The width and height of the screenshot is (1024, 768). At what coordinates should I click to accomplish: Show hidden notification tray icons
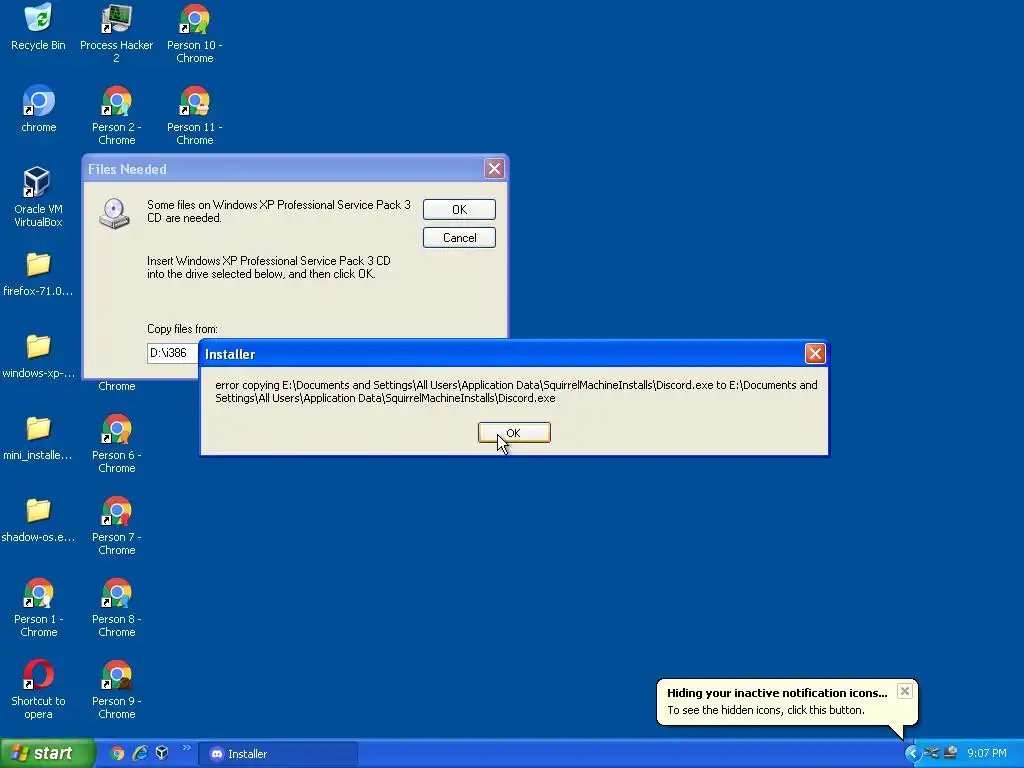coord(912,754)
